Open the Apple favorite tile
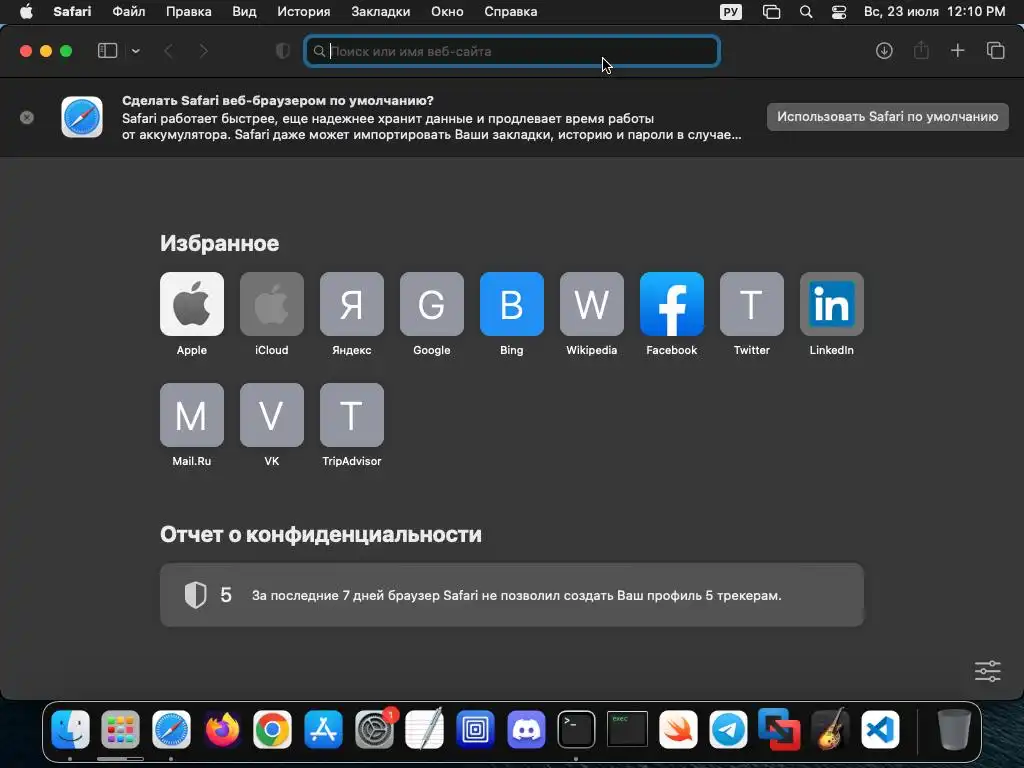 pyautogui.click(x=191, y=304)
